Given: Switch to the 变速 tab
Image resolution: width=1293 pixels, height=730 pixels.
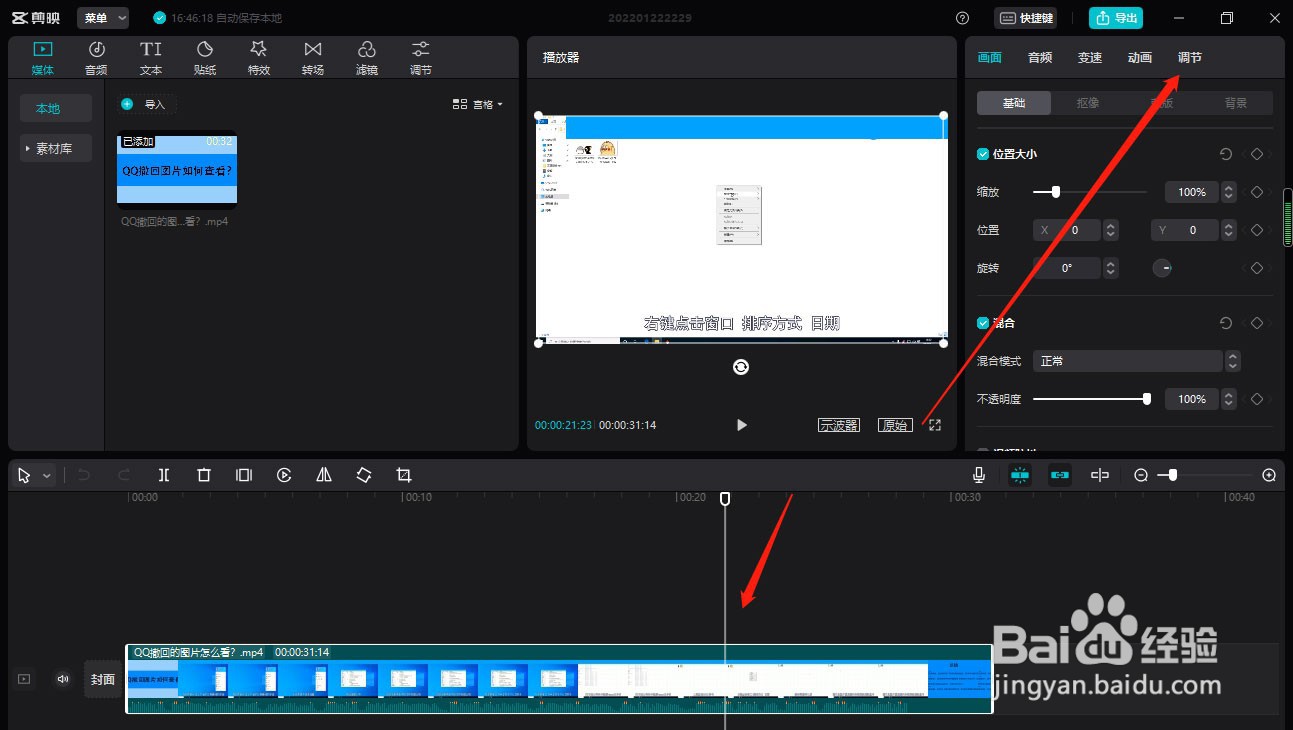Looking at the screenshot, I should [x=1090, y=57].
